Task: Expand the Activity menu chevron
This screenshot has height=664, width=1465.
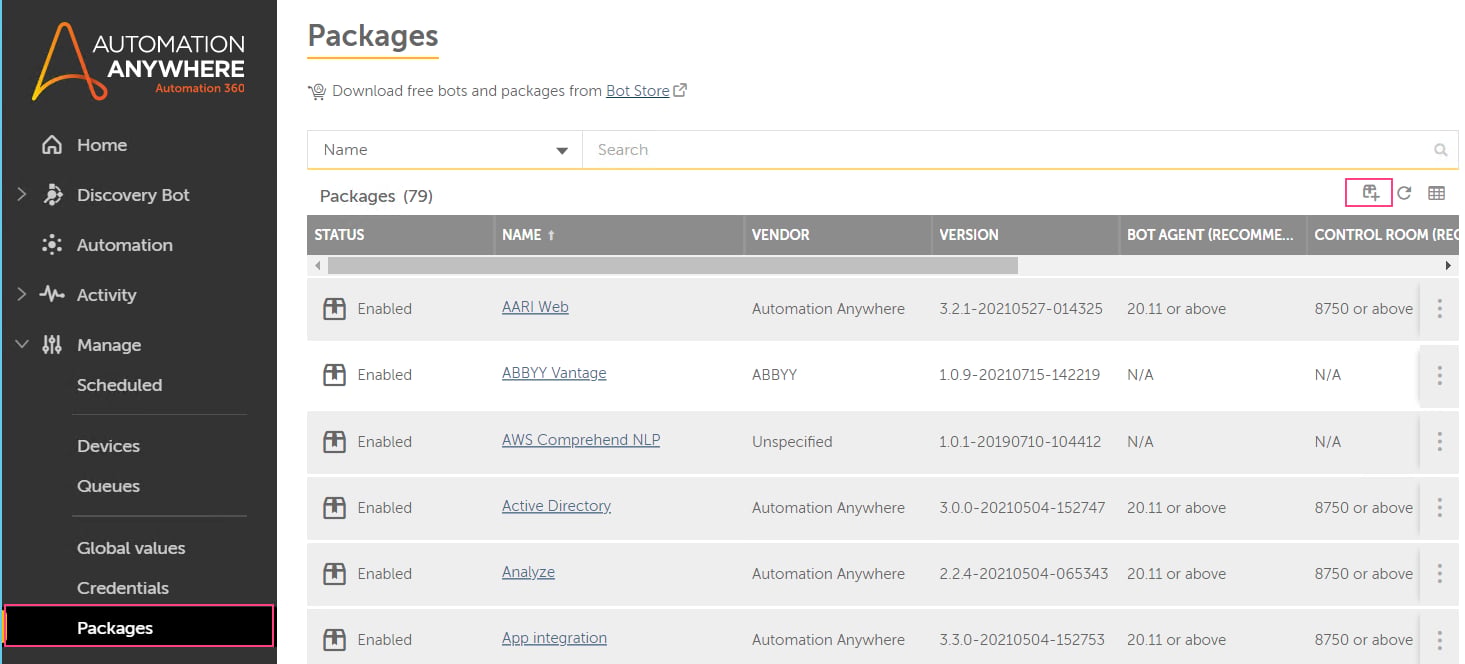Action: click(x=21, y=294)
